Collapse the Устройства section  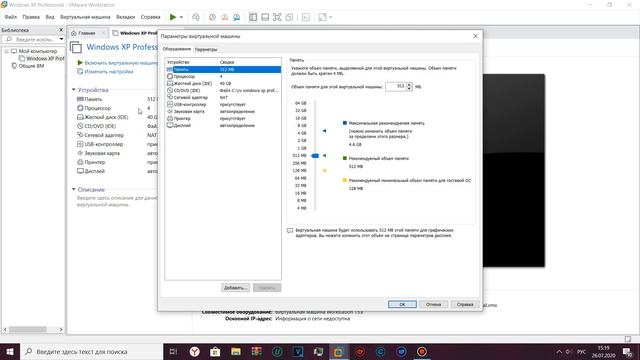pyautogui.click(x=73, y=89)
